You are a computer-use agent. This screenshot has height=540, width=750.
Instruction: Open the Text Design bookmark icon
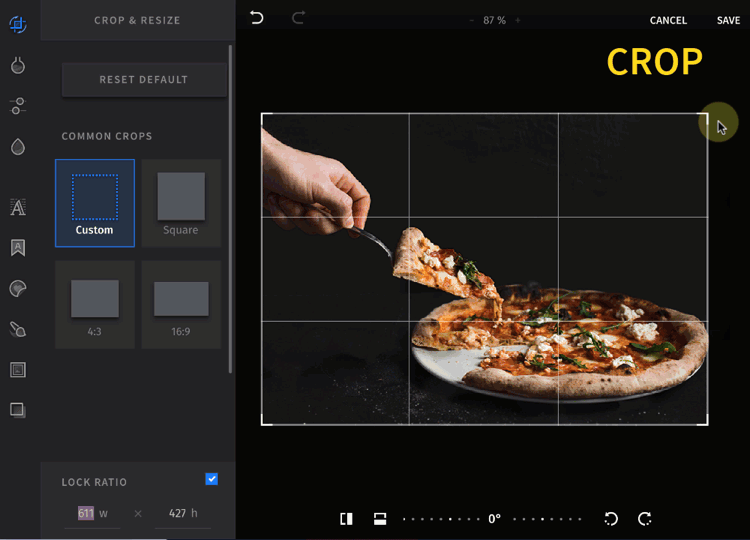tap(18, 248)
